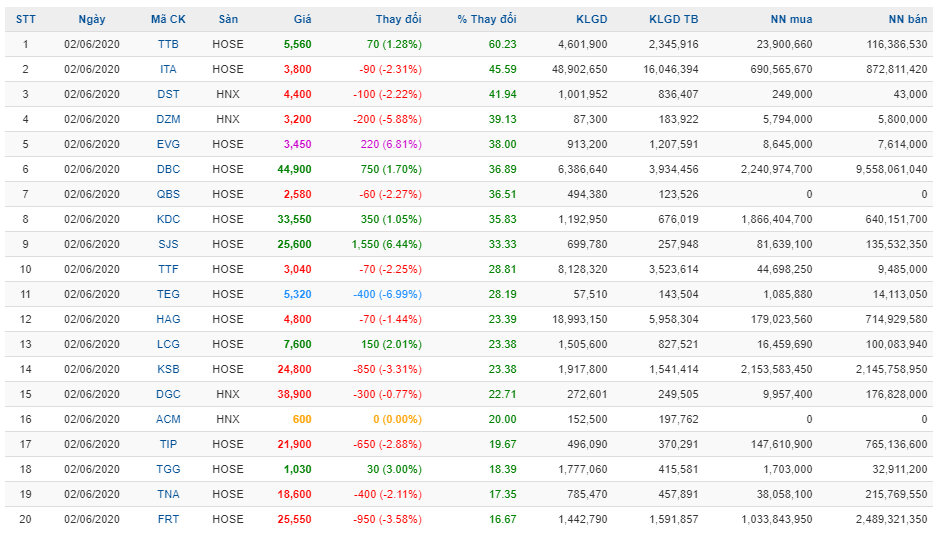
Task: Click the KLGD TB column header
Action: 673,20
